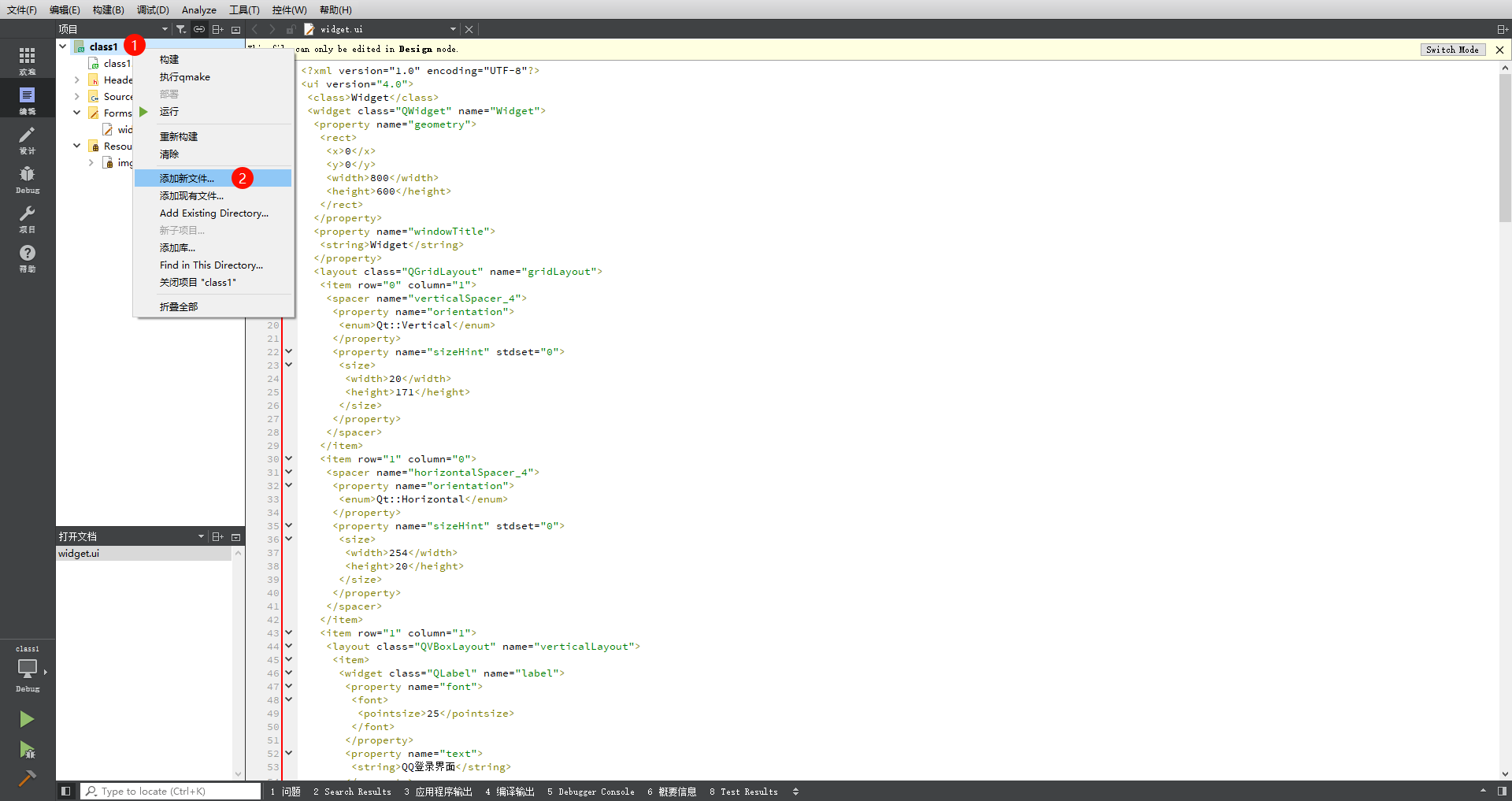Switch to the Edit (编辑) mode

(28, 99)
